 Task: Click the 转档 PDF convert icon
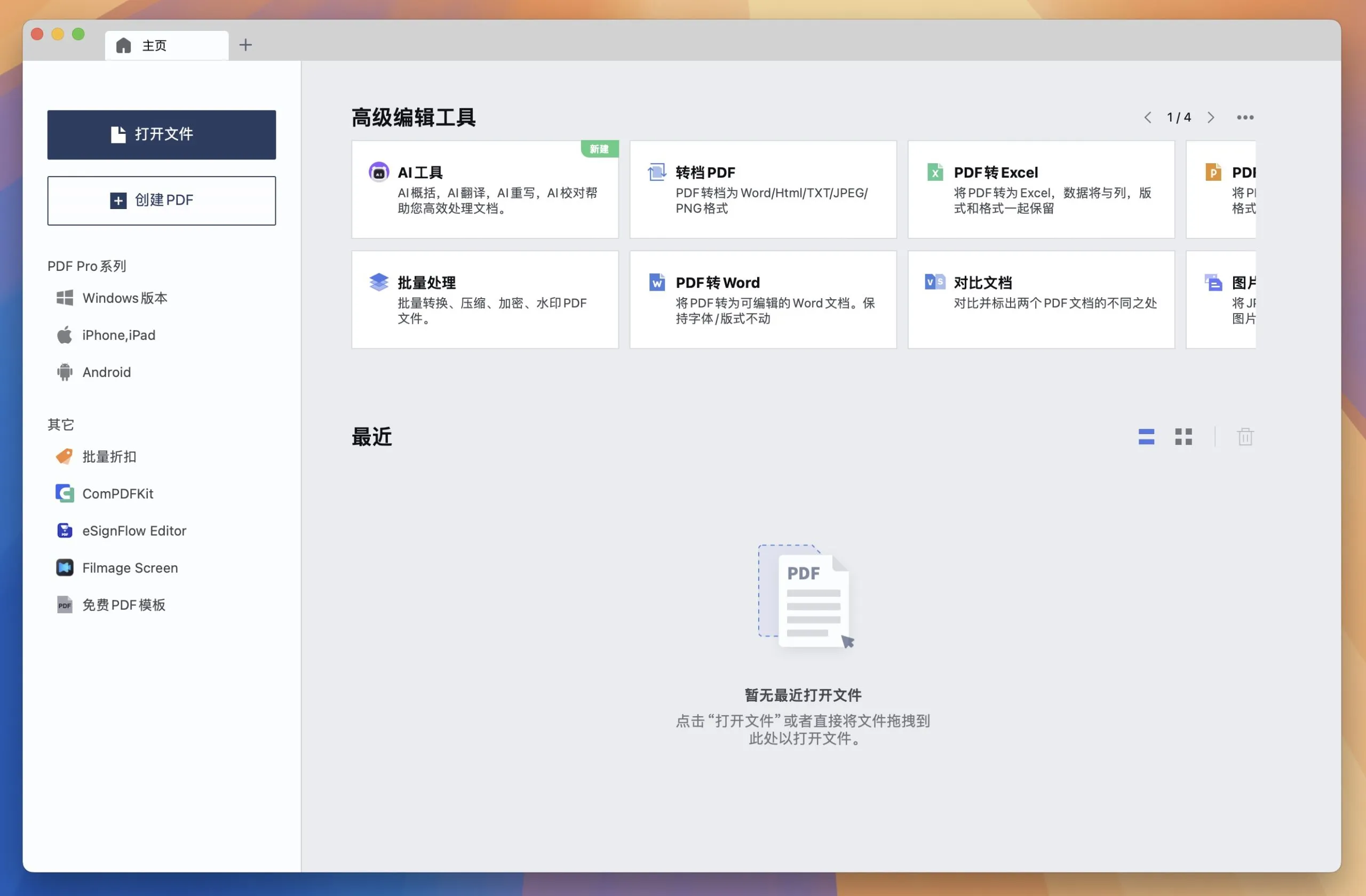click(x=657, y=172)
